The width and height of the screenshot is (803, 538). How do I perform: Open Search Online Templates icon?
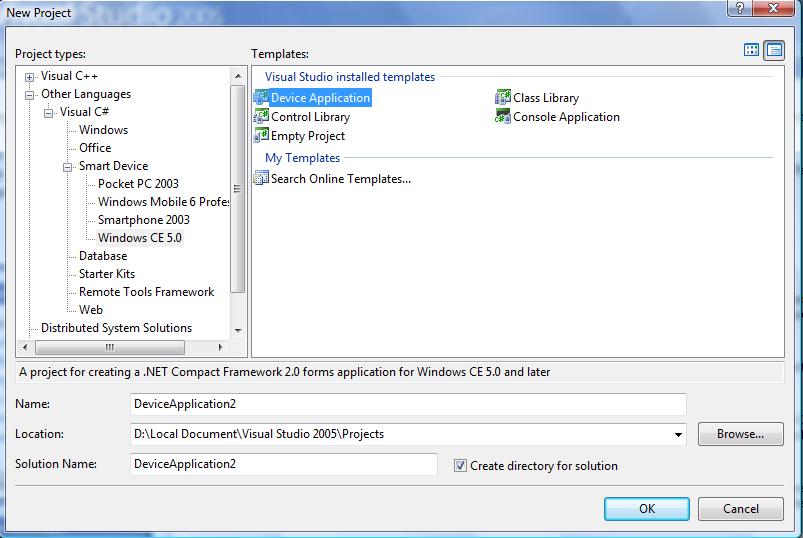pyautogui.click(x=261, y=178)
